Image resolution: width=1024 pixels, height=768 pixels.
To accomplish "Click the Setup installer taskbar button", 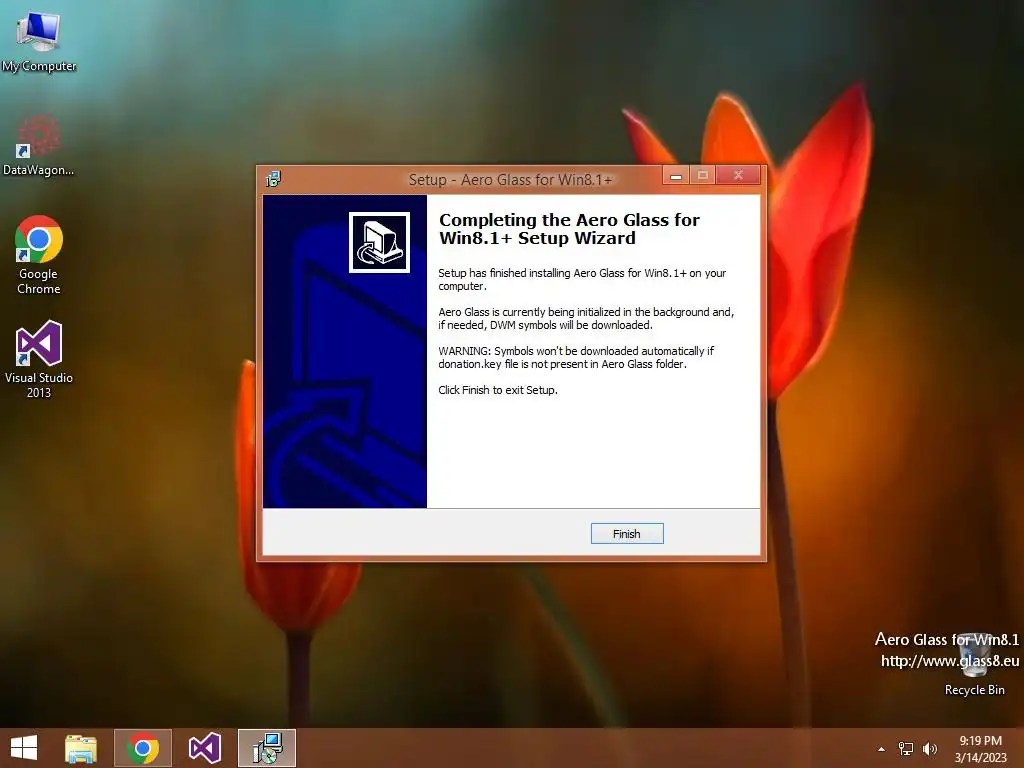I will [x=267, y=748].
